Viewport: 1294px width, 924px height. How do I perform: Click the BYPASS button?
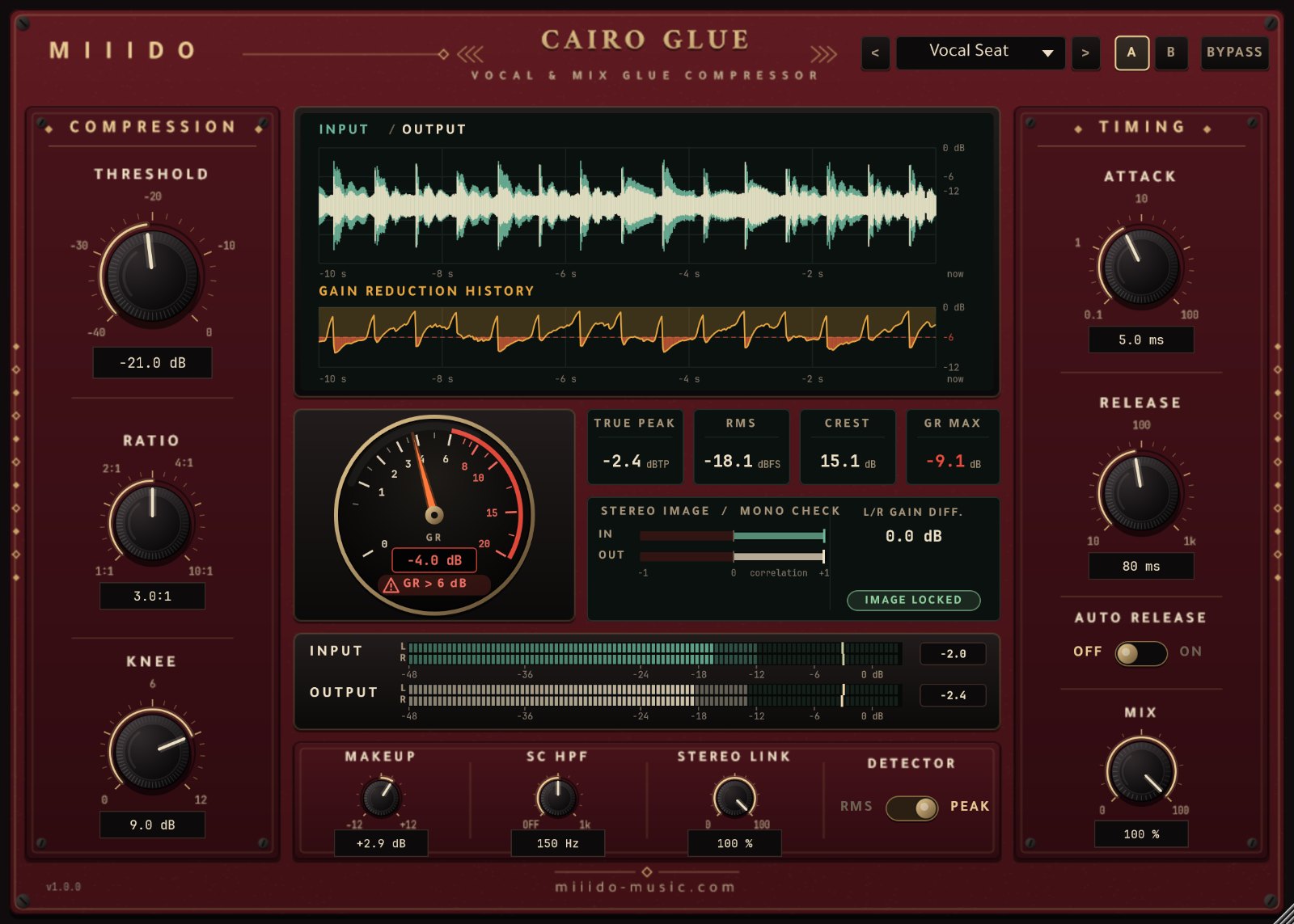tap(1234, 53)
